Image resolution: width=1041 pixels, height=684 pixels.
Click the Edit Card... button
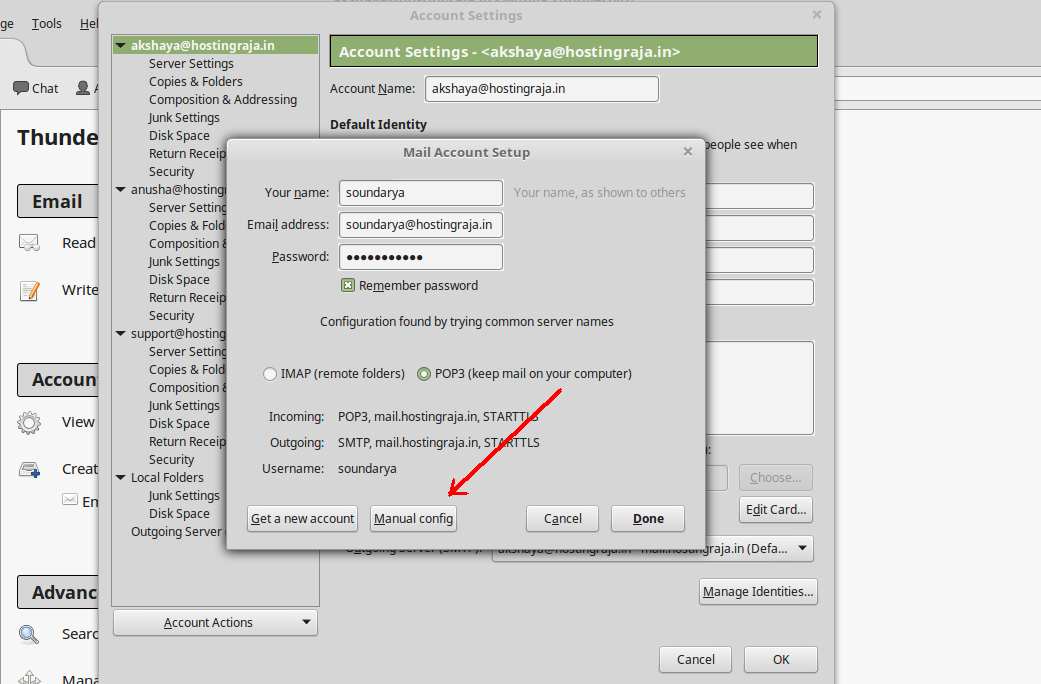775,509
